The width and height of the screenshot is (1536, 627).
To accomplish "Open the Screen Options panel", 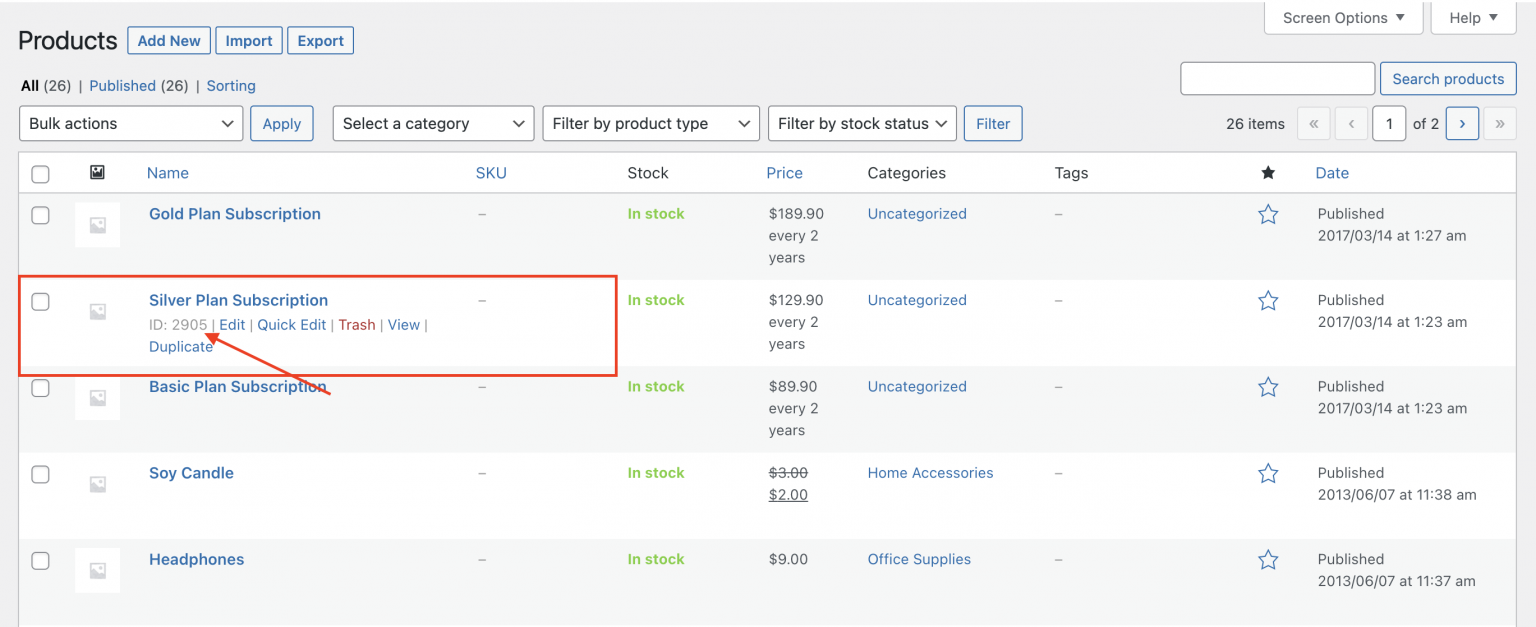I will point(1343,17).
